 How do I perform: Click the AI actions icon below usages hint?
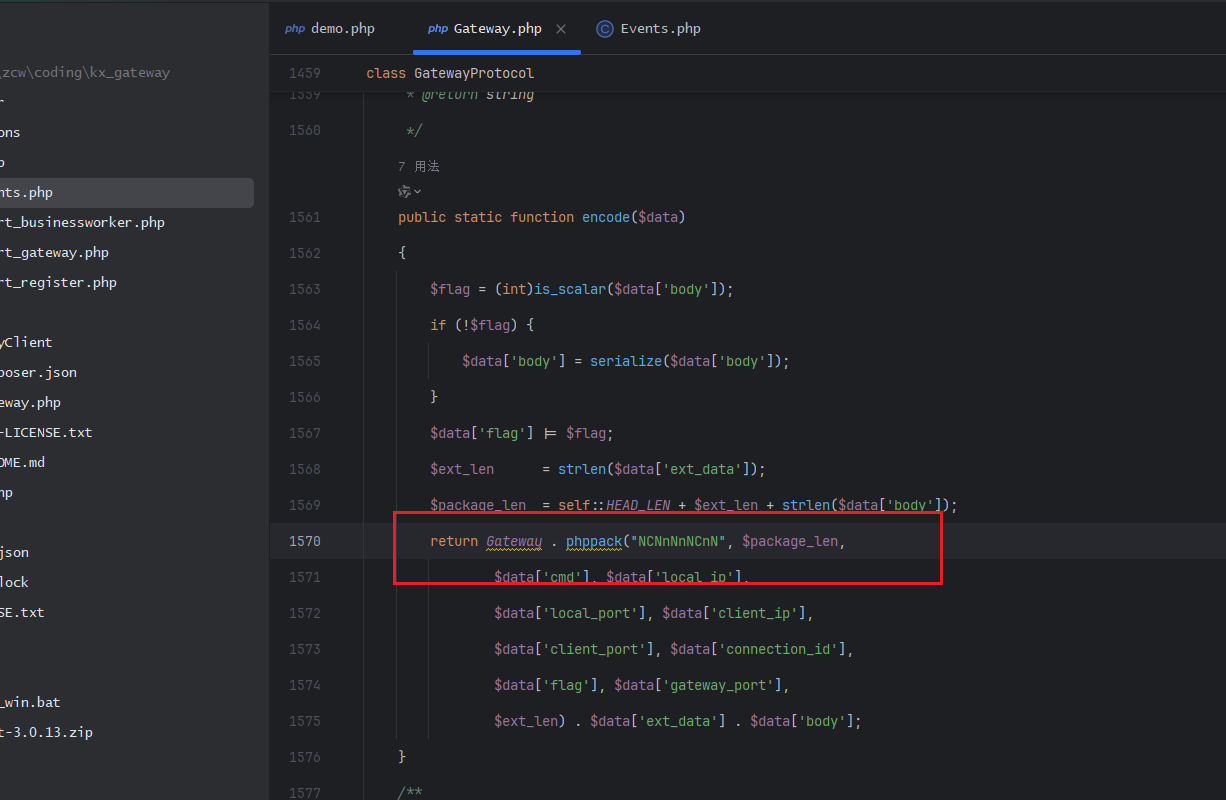[404, 191]
